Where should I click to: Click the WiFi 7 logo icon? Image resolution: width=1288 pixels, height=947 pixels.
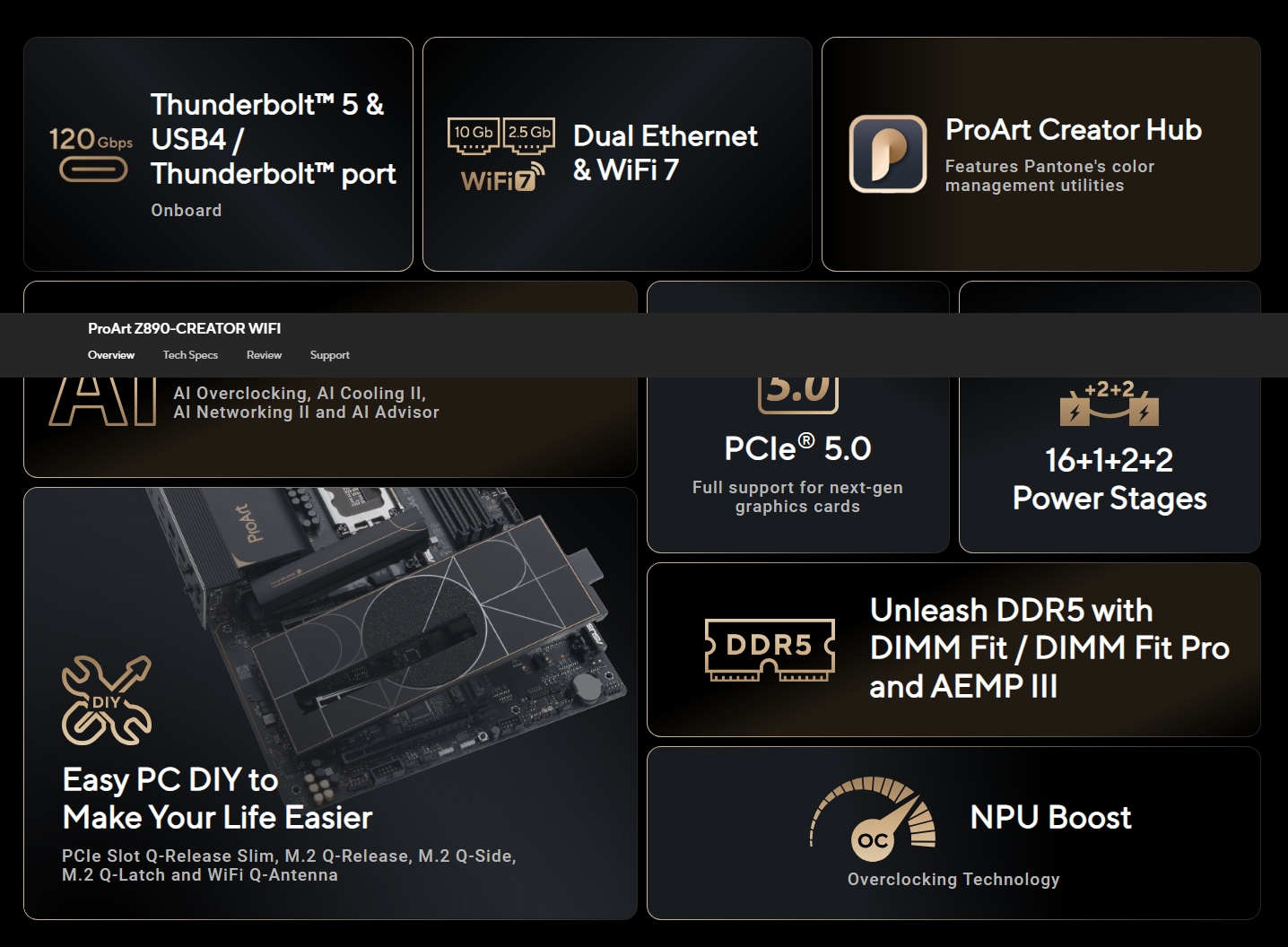501,178
